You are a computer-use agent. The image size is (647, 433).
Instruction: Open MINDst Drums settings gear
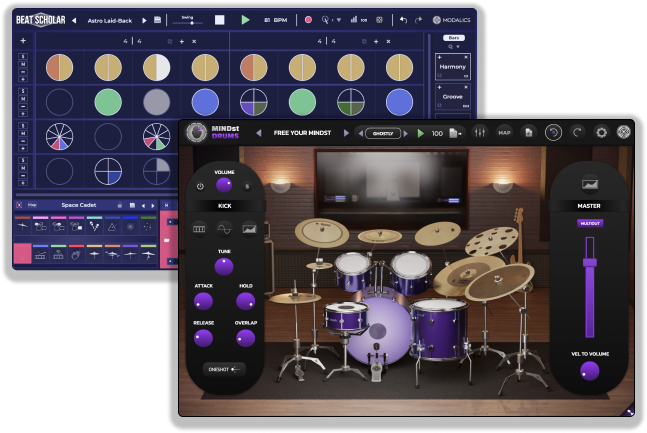601,132
